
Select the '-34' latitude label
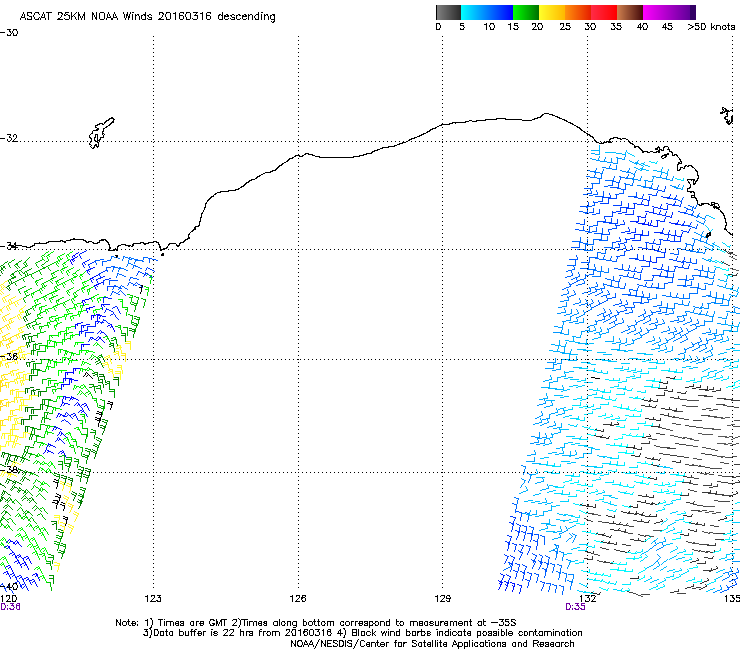coord(9,246)
